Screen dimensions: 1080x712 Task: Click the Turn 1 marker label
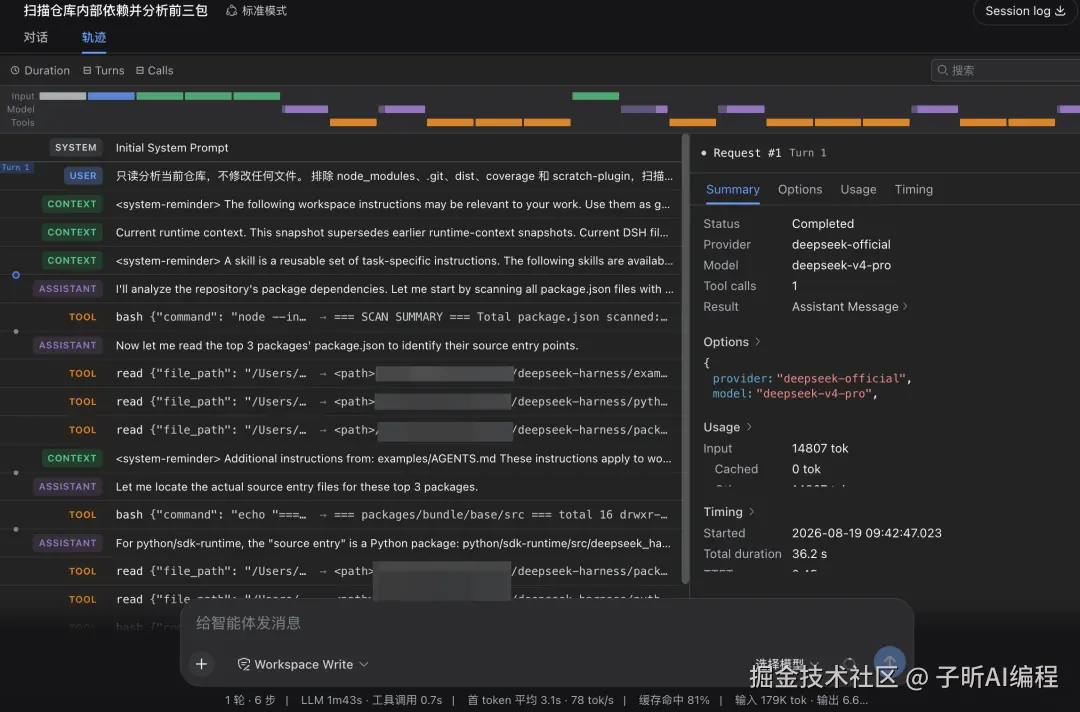point(16,167)
